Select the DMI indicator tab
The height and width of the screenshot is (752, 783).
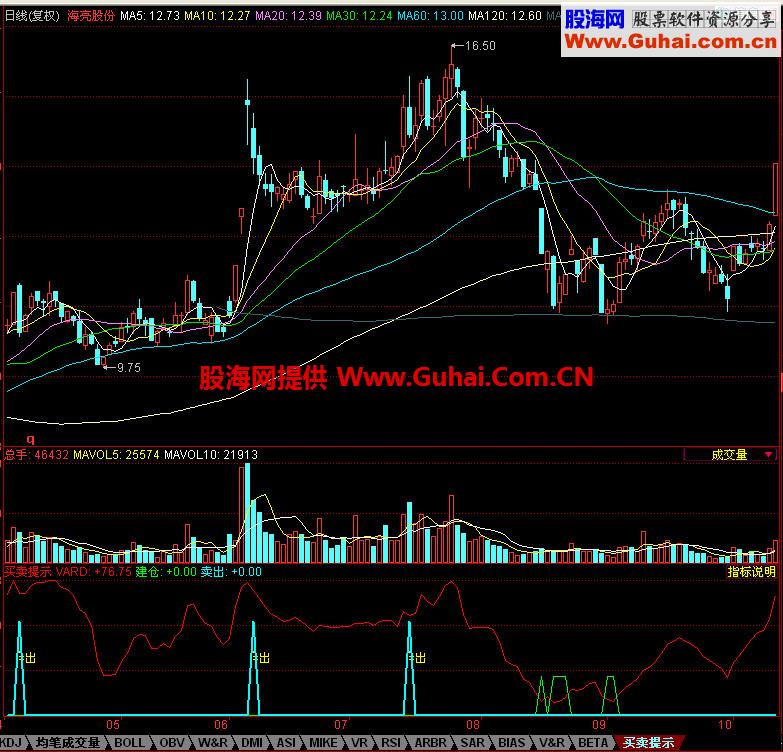click(x=252, y=743)
